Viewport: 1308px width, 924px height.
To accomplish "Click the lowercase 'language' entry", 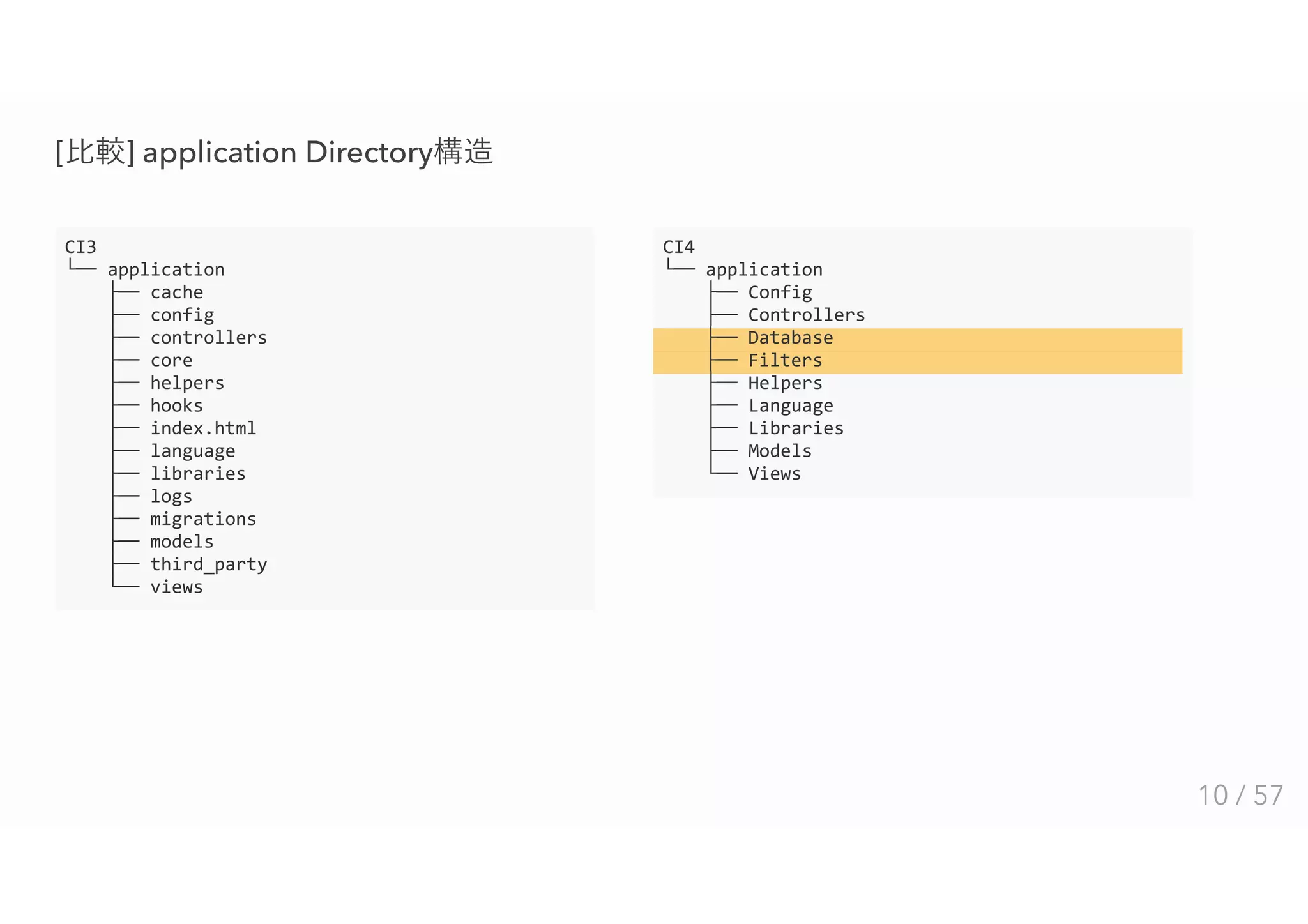I will coord(193,451).
